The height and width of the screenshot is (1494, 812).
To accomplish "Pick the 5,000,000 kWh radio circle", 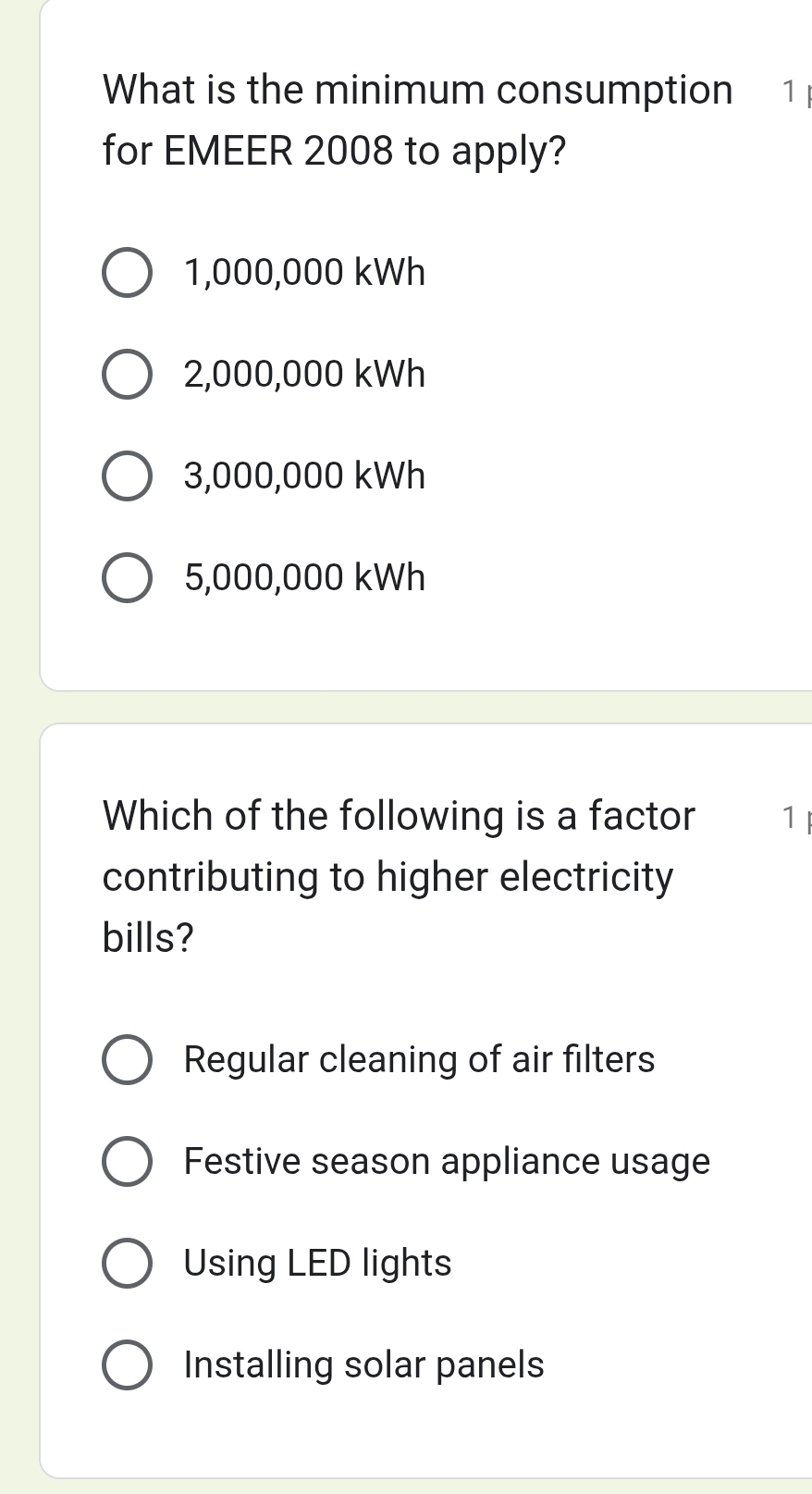I will [x=127, y=579].
